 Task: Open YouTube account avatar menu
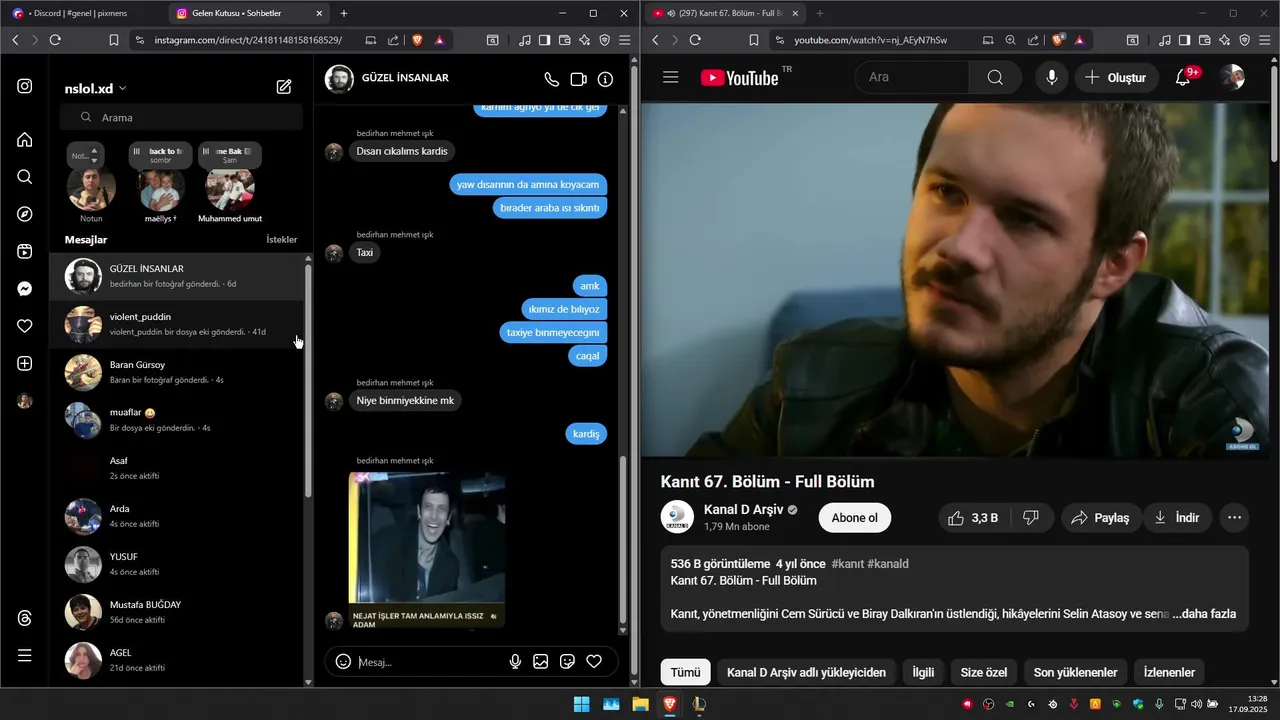(1233, 77)
